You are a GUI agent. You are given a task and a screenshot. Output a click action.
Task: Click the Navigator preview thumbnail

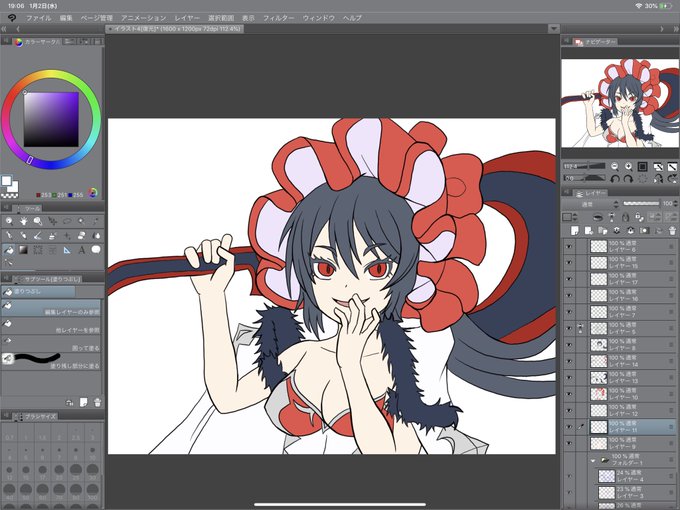[620, 104]
